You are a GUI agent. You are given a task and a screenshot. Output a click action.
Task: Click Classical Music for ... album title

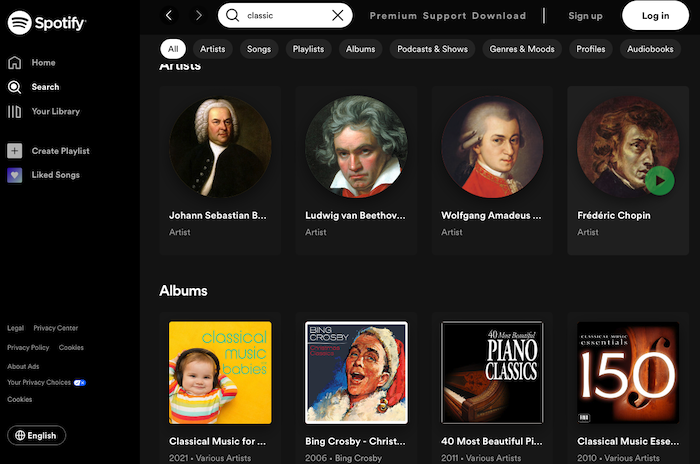217,441
